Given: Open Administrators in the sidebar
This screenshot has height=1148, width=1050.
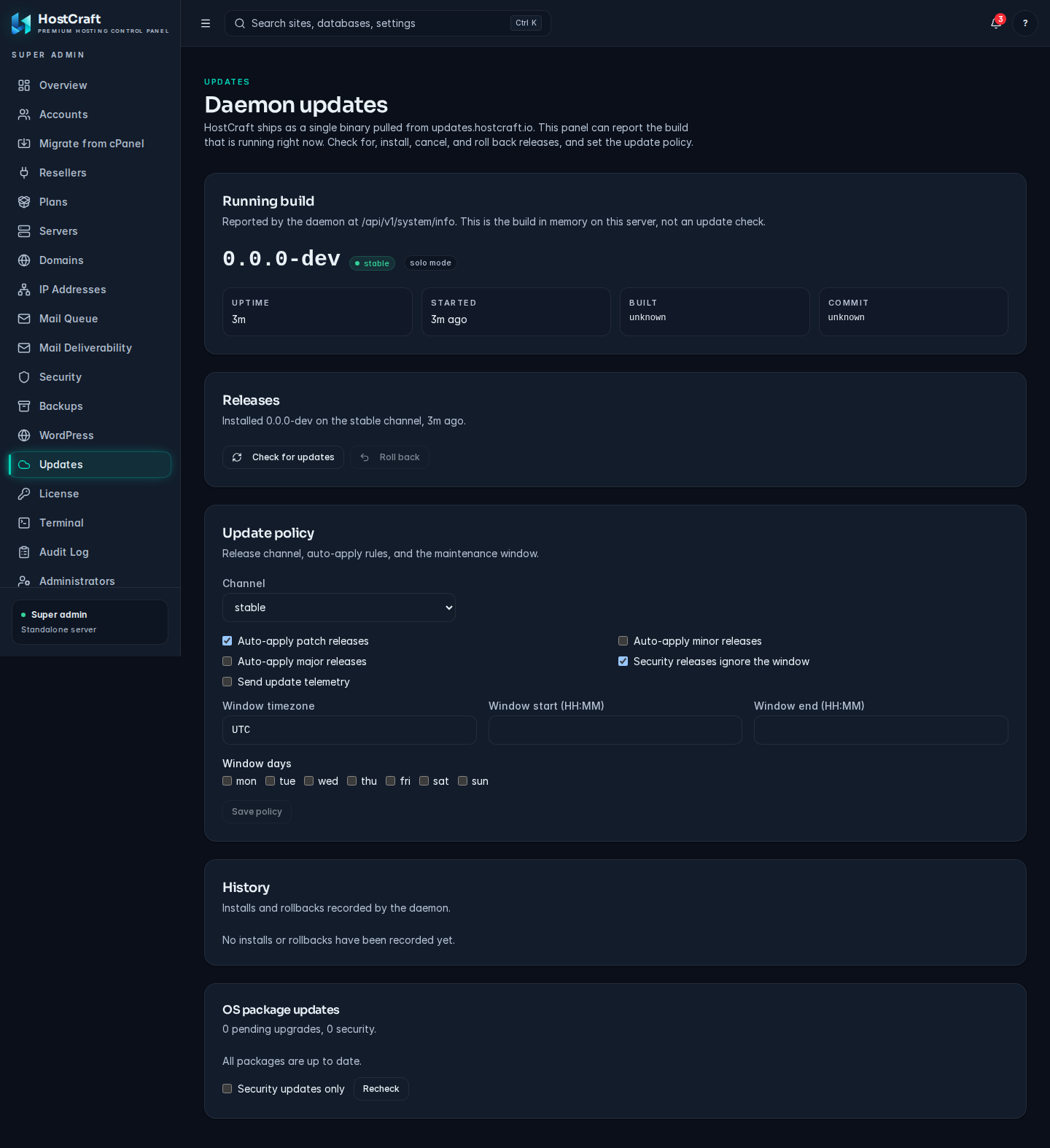Looking at the screenshot, I should tap(90, 581).
